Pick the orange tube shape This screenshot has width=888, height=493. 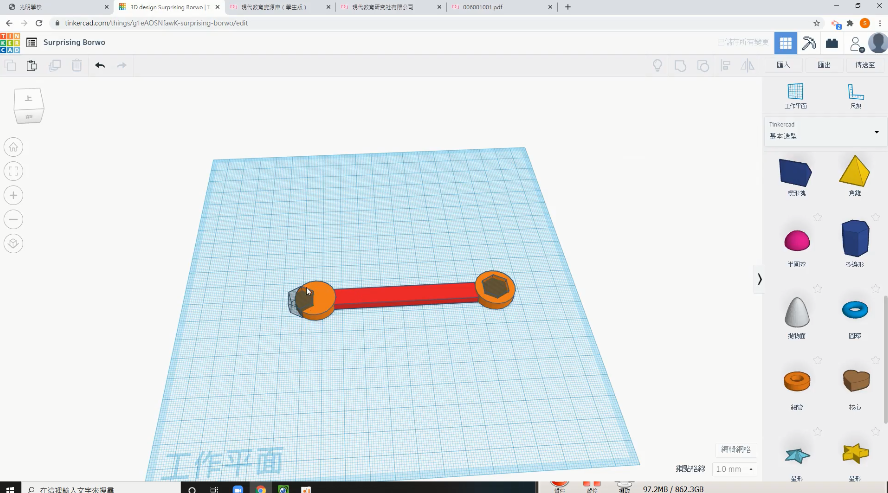797,381
